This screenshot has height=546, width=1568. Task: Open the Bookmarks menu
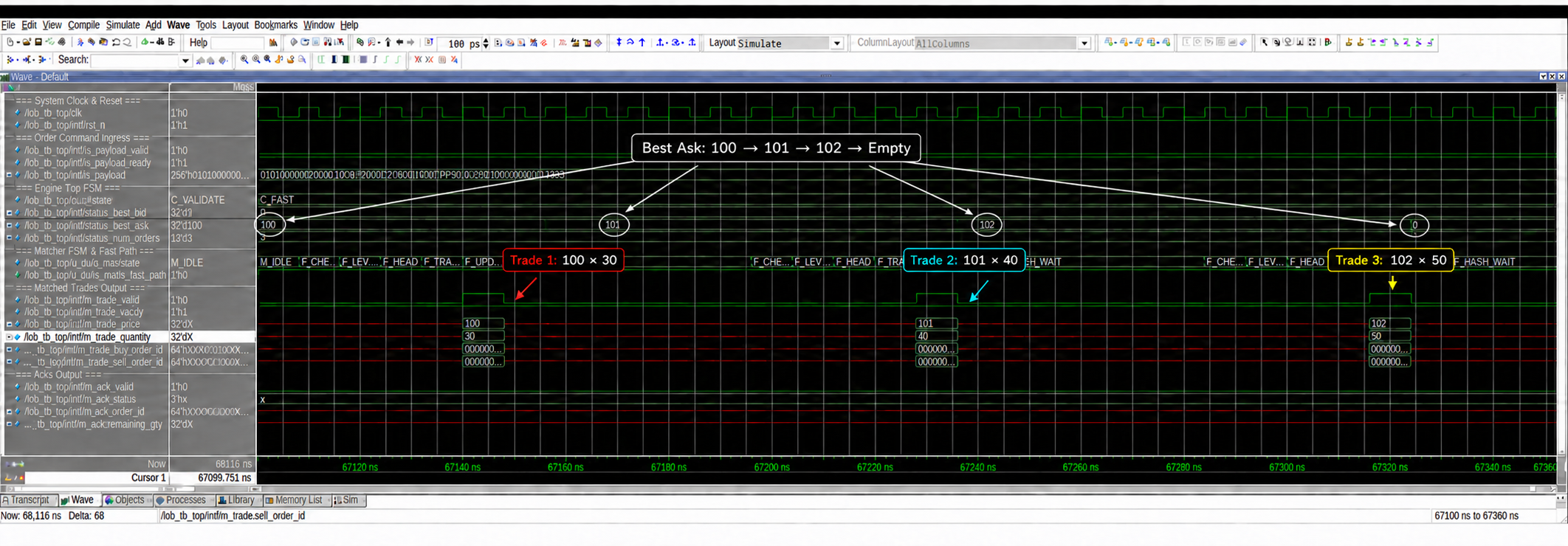point(275,25)
